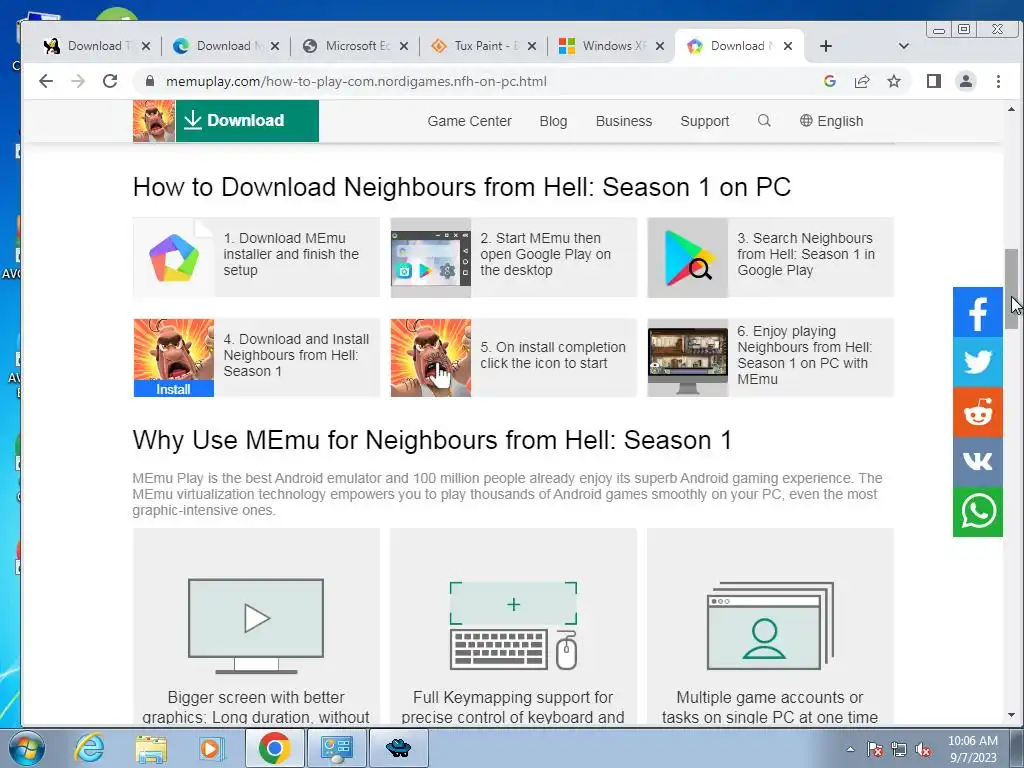The image size is (1024, 768).
Task: Open the Chrome profile avatar
Action: point(966,81)
